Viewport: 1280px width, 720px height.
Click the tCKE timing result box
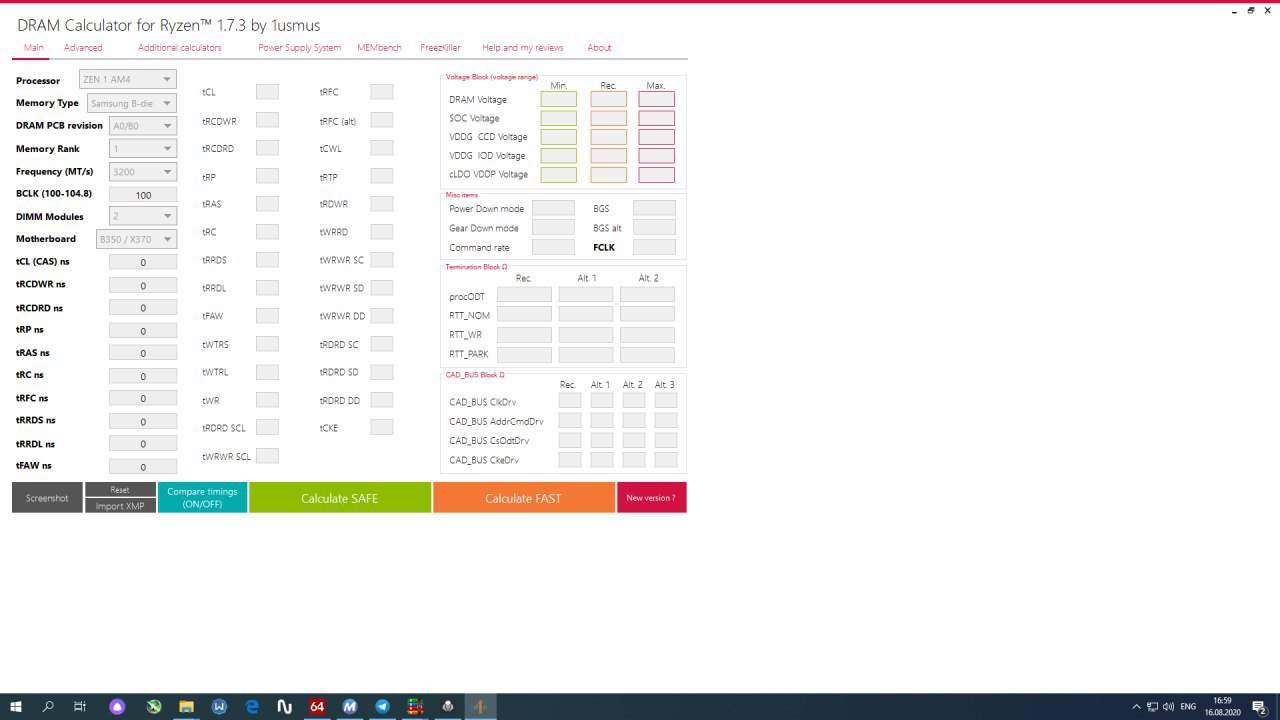pos(381,427)
